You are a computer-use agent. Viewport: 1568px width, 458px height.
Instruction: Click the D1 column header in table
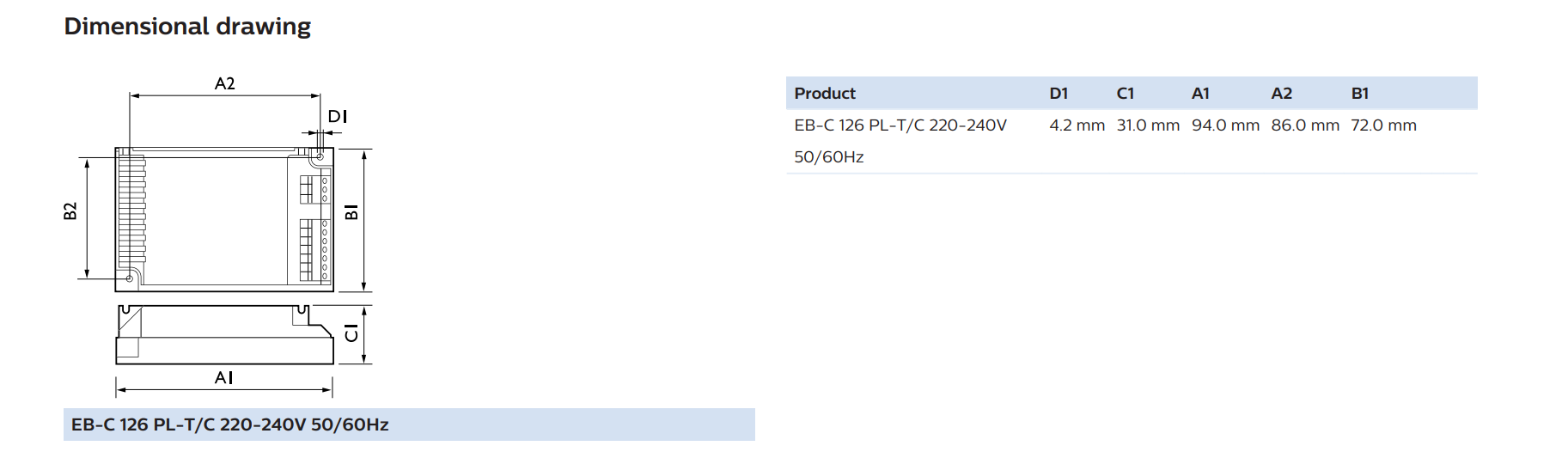click(x=1059, y=94)
